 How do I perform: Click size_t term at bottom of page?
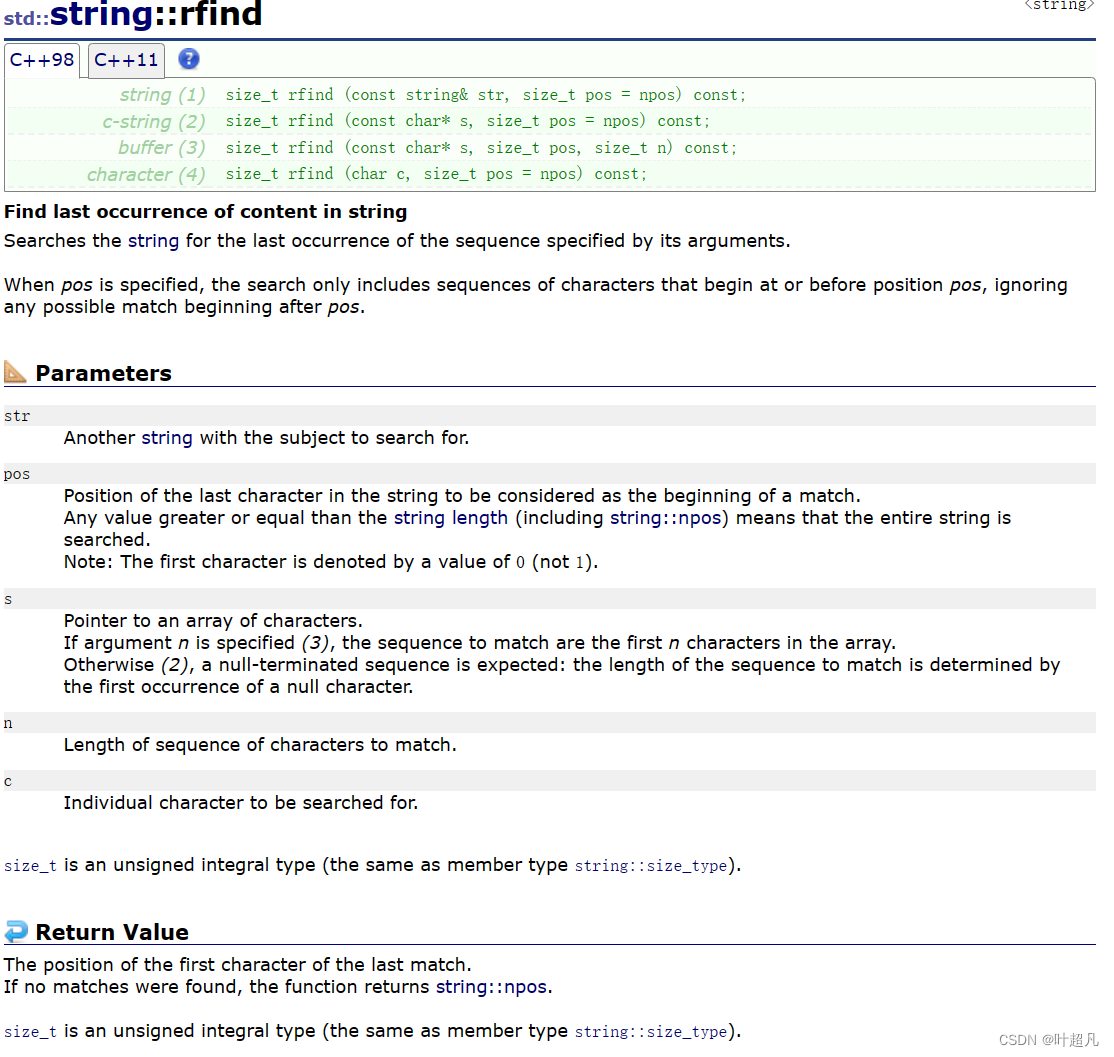tap(31, 1031)
